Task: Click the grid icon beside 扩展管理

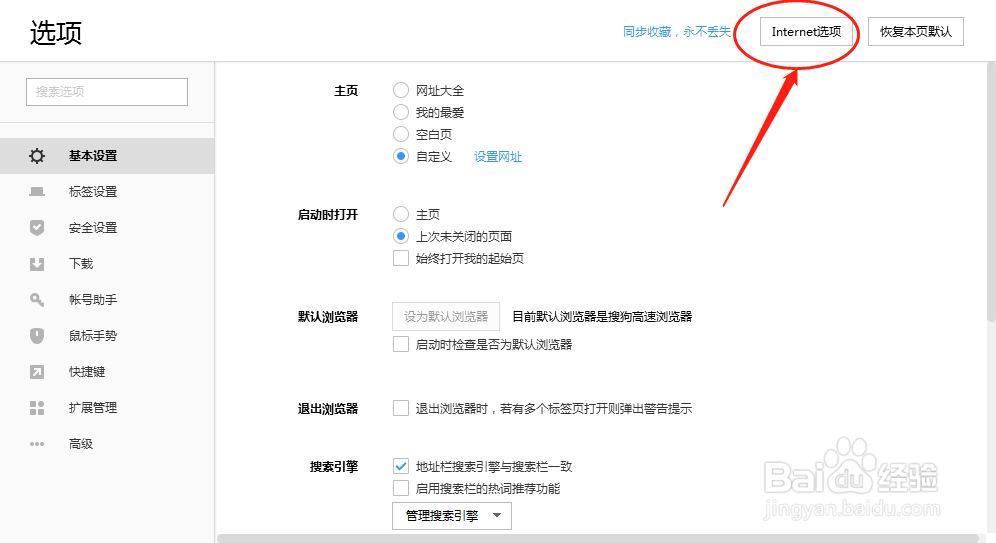Action: tap(37, 408)
